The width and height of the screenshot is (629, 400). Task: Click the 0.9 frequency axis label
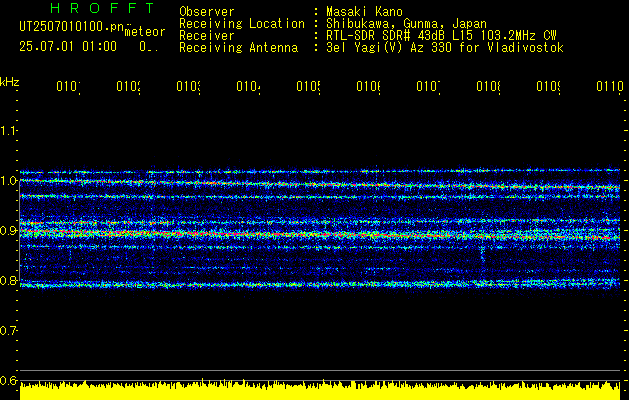8,230
